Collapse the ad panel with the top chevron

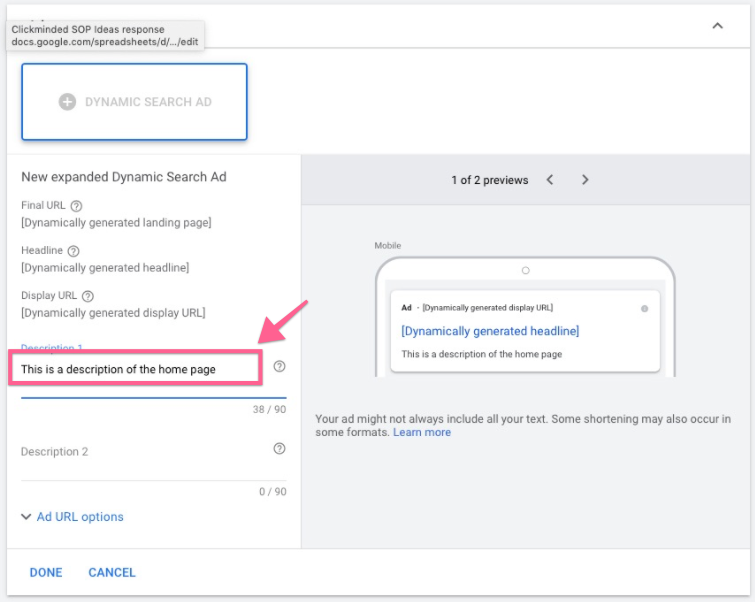717,26
